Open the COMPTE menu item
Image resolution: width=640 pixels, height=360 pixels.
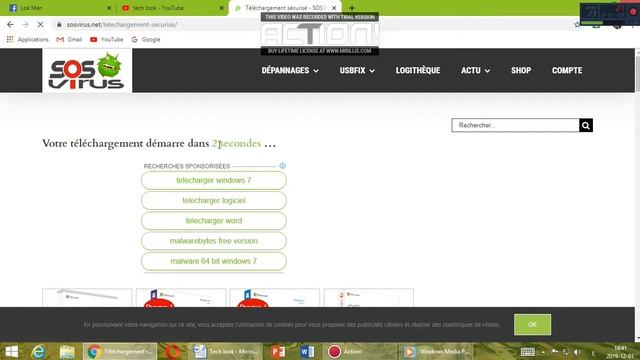point(567,70)
